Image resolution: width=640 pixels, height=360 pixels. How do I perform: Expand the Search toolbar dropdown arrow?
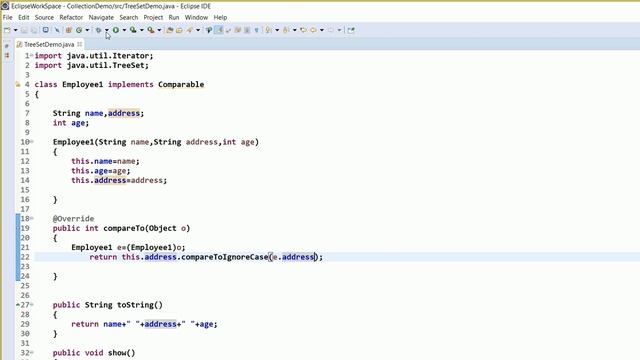pyautogui.click(x=198, y=30)
